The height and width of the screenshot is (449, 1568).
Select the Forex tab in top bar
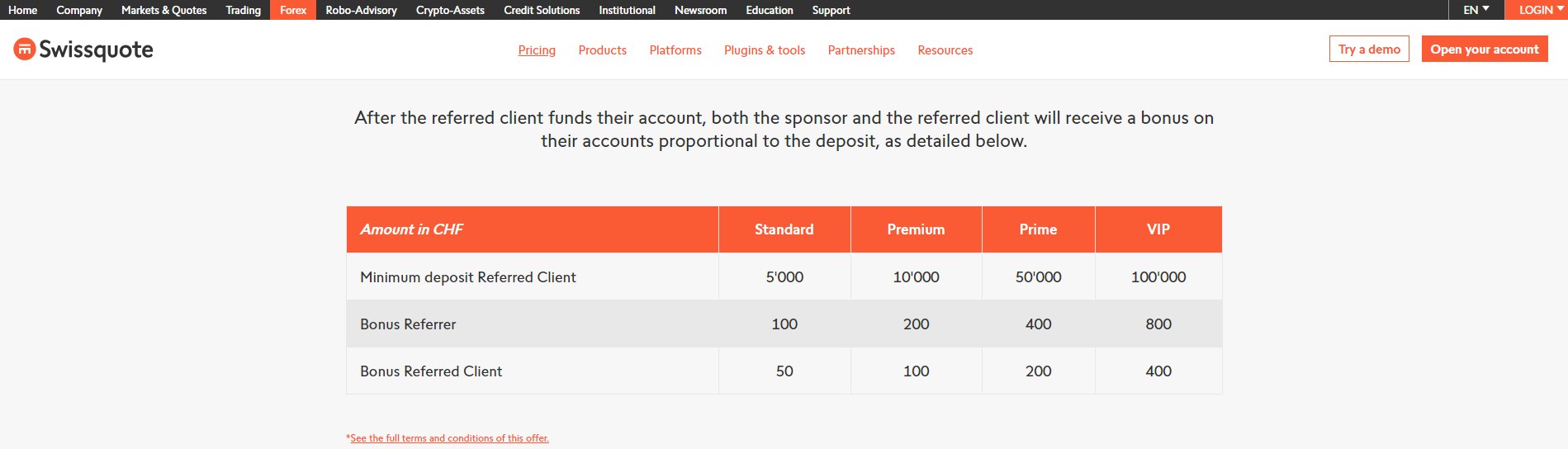point(293,10)
